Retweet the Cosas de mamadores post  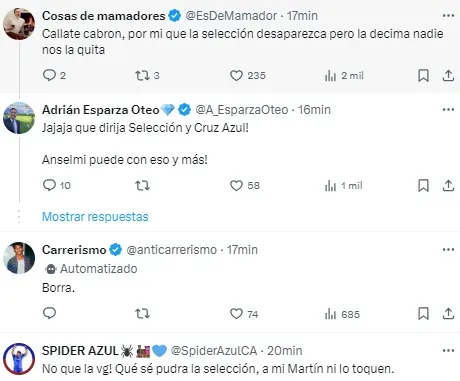pos(142,76)
